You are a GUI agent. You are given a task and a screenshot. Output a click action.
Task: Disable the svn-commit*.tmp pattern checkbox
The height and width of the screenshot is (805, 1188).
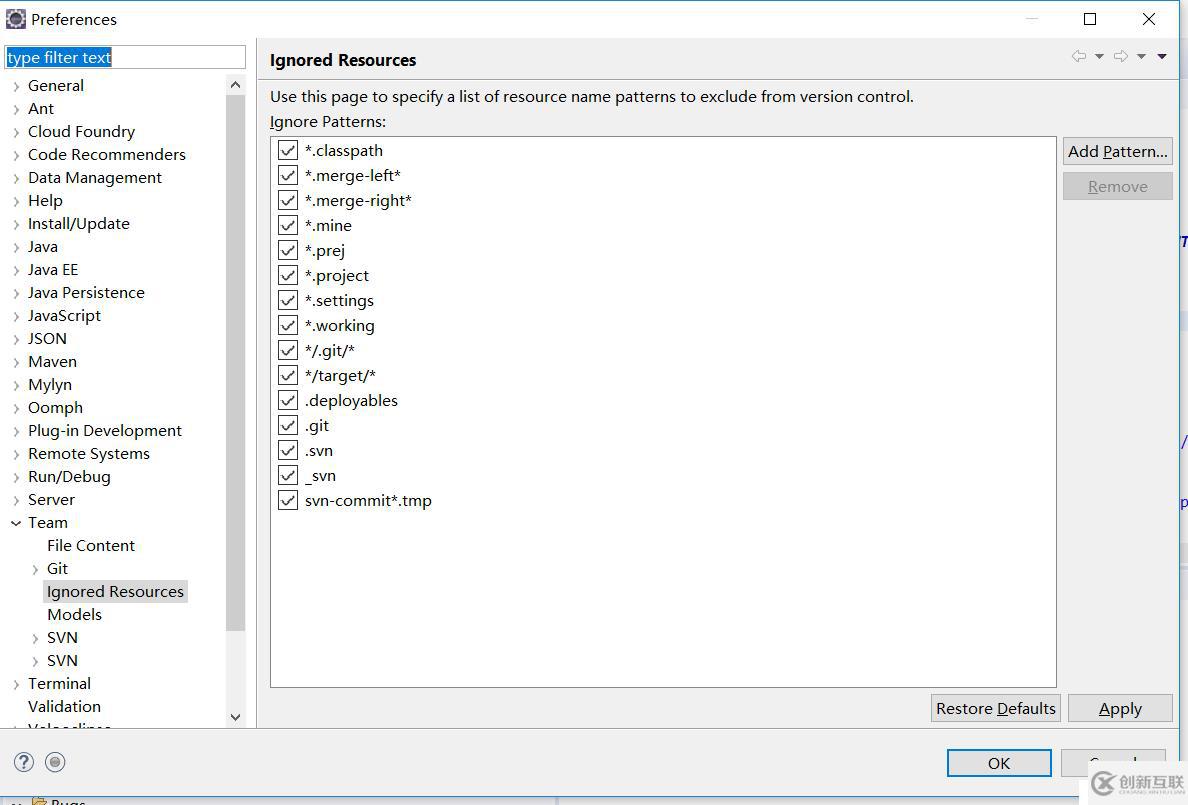click(288, 500)
